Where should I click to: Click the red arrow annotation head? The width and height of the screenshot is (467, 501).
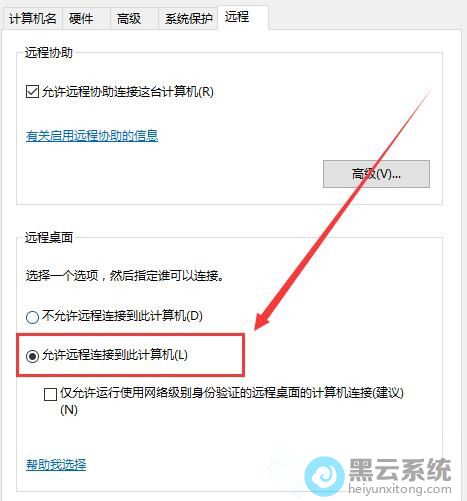coord(265,317)
